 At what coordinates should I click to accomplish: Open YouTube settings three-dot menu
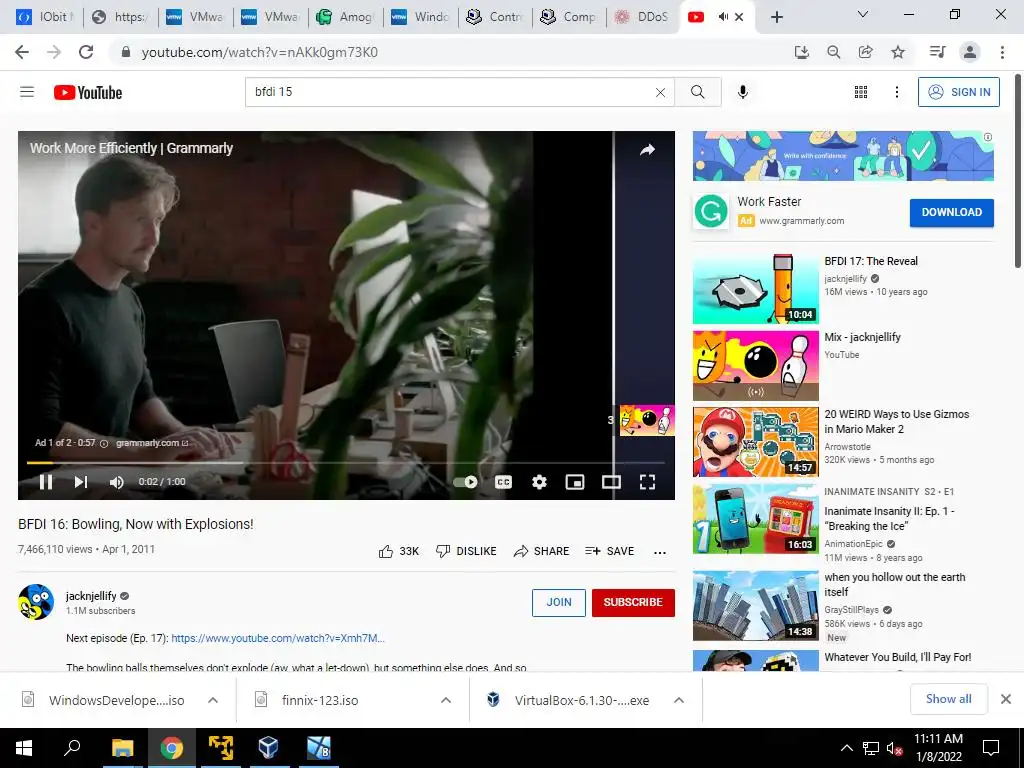click(x=897, y=92)
